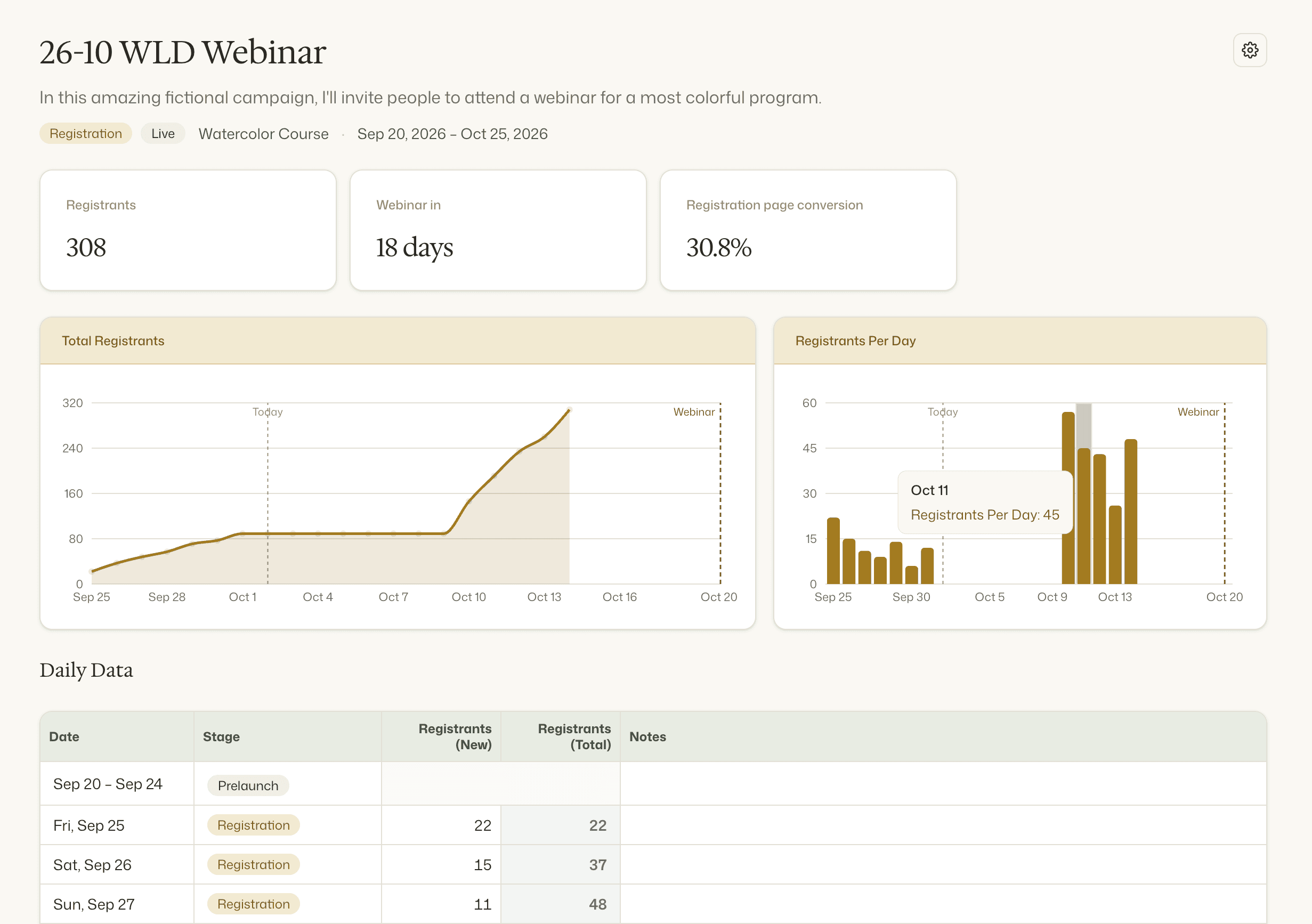Click the Registrants Per Day chart header
Image resolution: width=1312 pixels, height=924 pixels.
(1019, 341)
